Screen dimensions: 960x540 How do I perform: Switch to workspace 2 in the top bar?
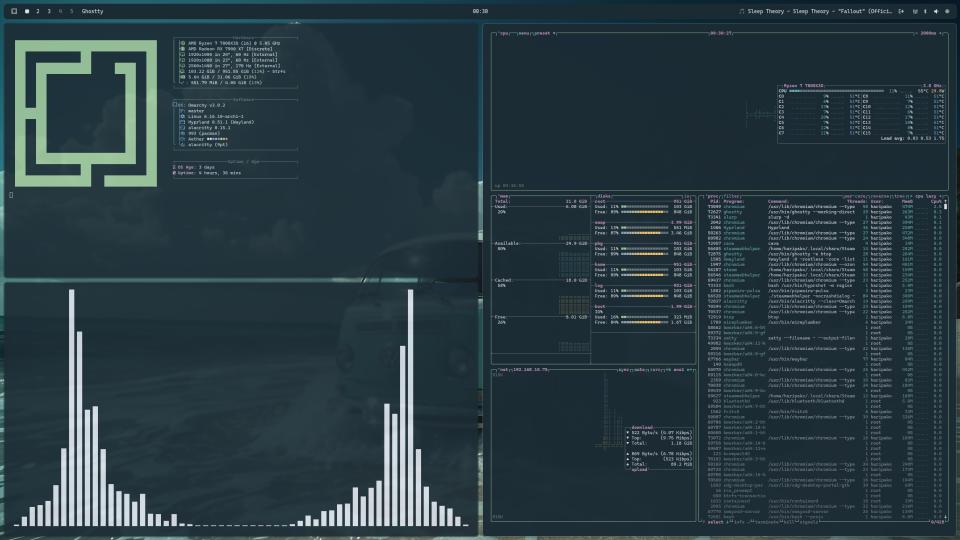click(38, 11)
